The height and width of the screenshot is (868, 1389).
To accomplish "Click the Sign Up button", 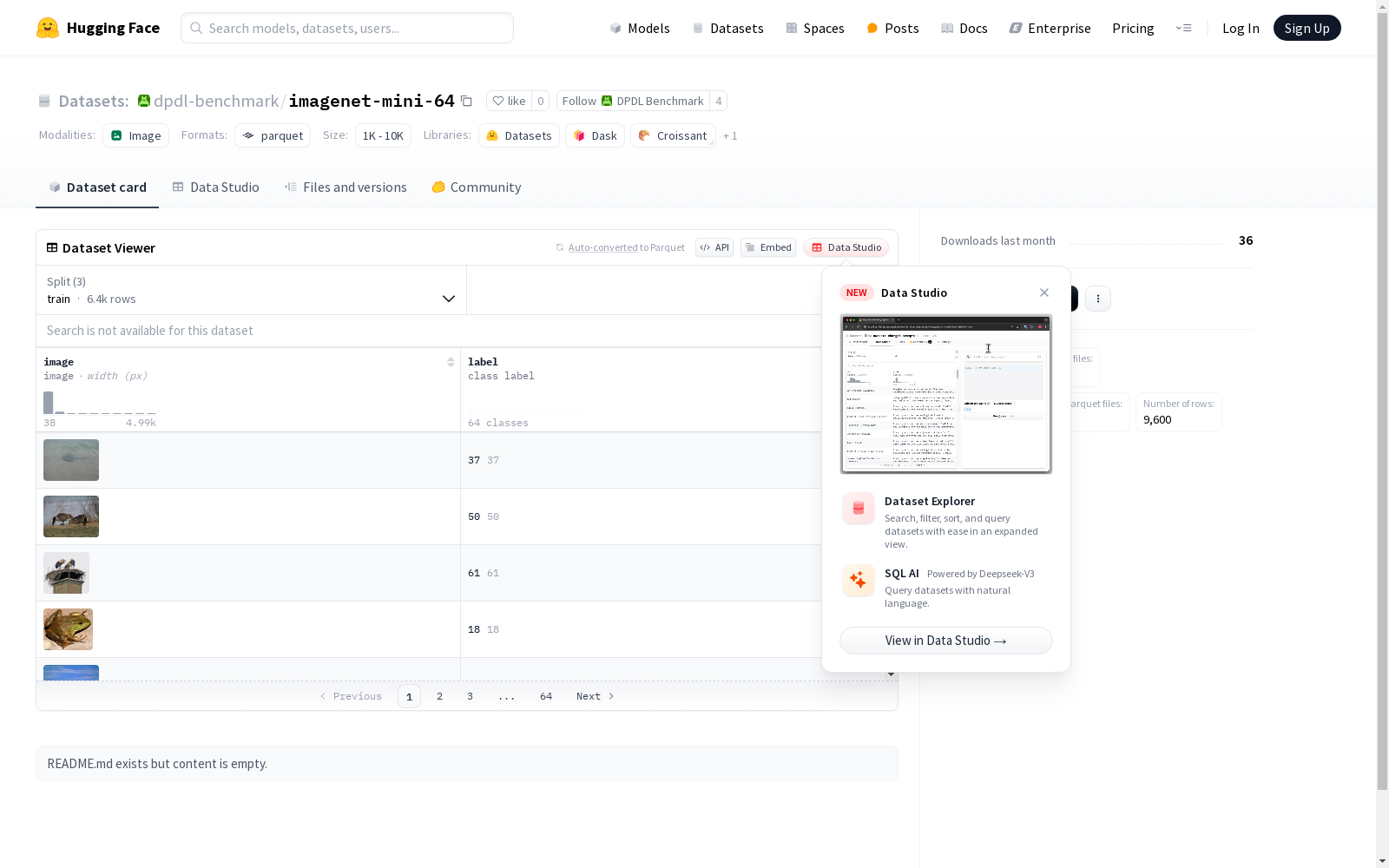I will click(x=1307, y=28).
